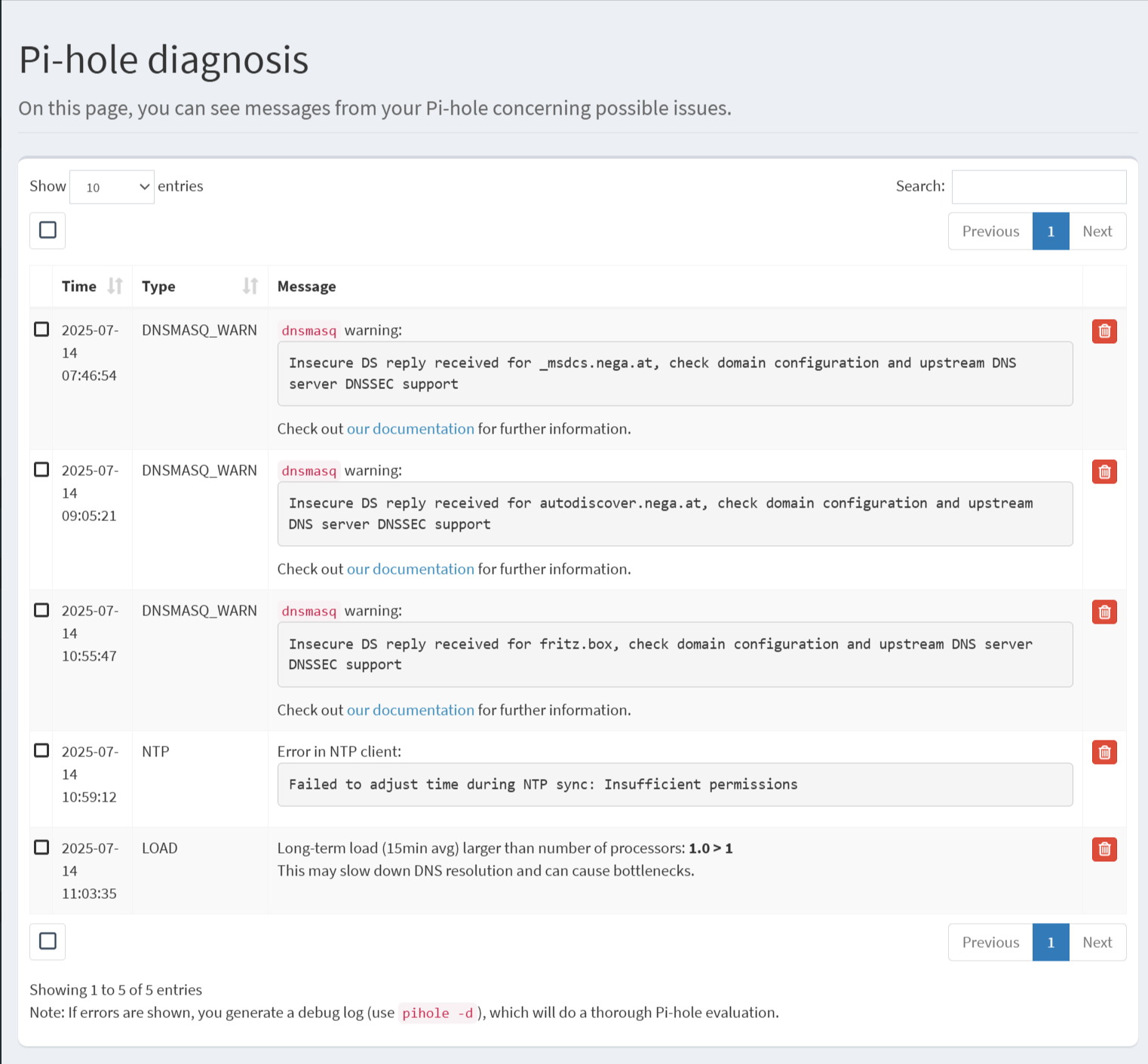Delete the autodiscover.nega.at warning message
Screen dimensions: 1148x1064
pyautogui.click(x=1104, y=472)
